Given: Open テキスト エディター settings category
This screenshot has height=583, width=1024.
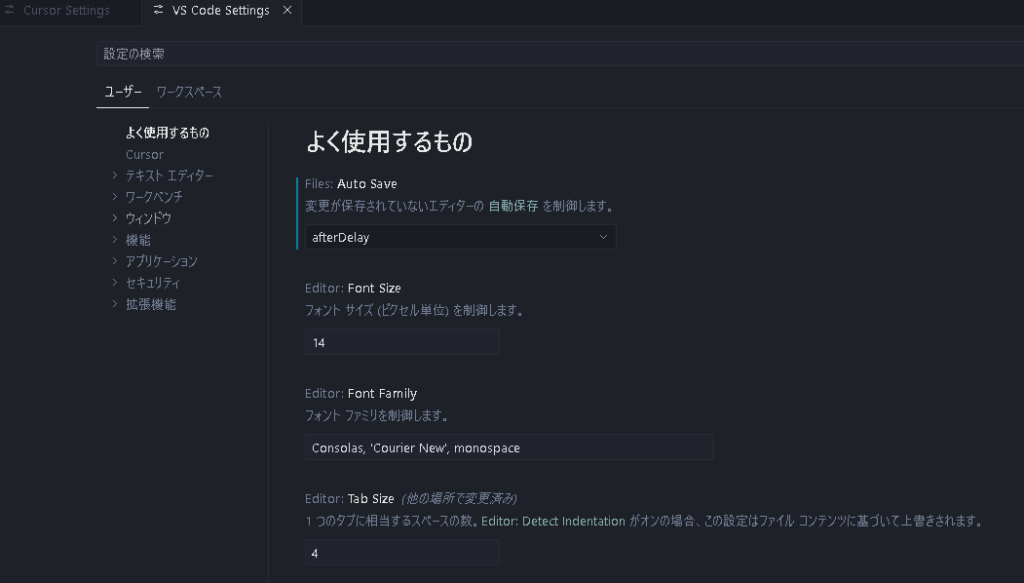Looking at the screenshot, I should click(x=169, y=176).
